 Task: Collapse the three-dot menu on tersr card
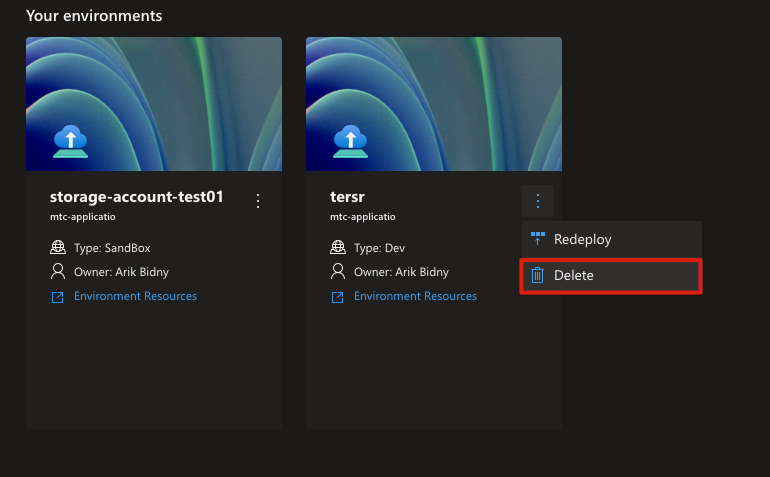537,201
